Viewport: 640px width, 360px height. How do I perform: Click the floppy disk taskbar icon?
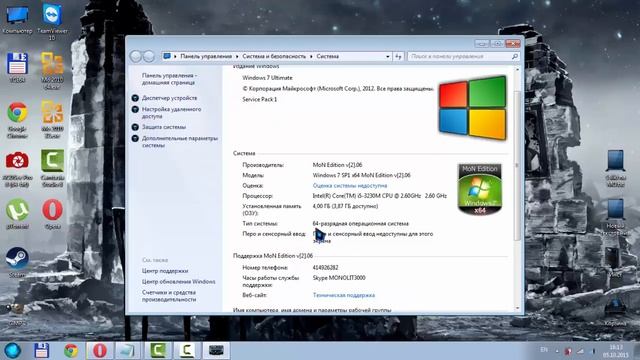42,350
